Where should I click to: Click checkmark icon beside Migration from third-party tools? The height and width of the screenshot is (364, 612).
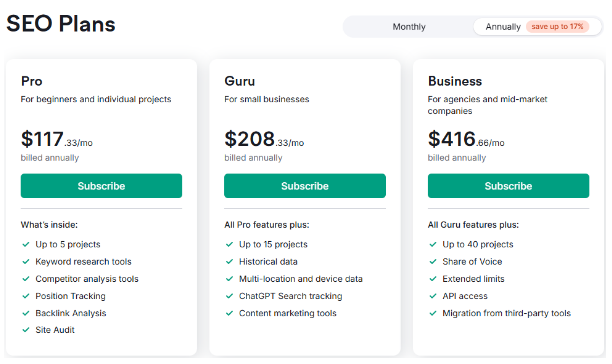(433, 313)
